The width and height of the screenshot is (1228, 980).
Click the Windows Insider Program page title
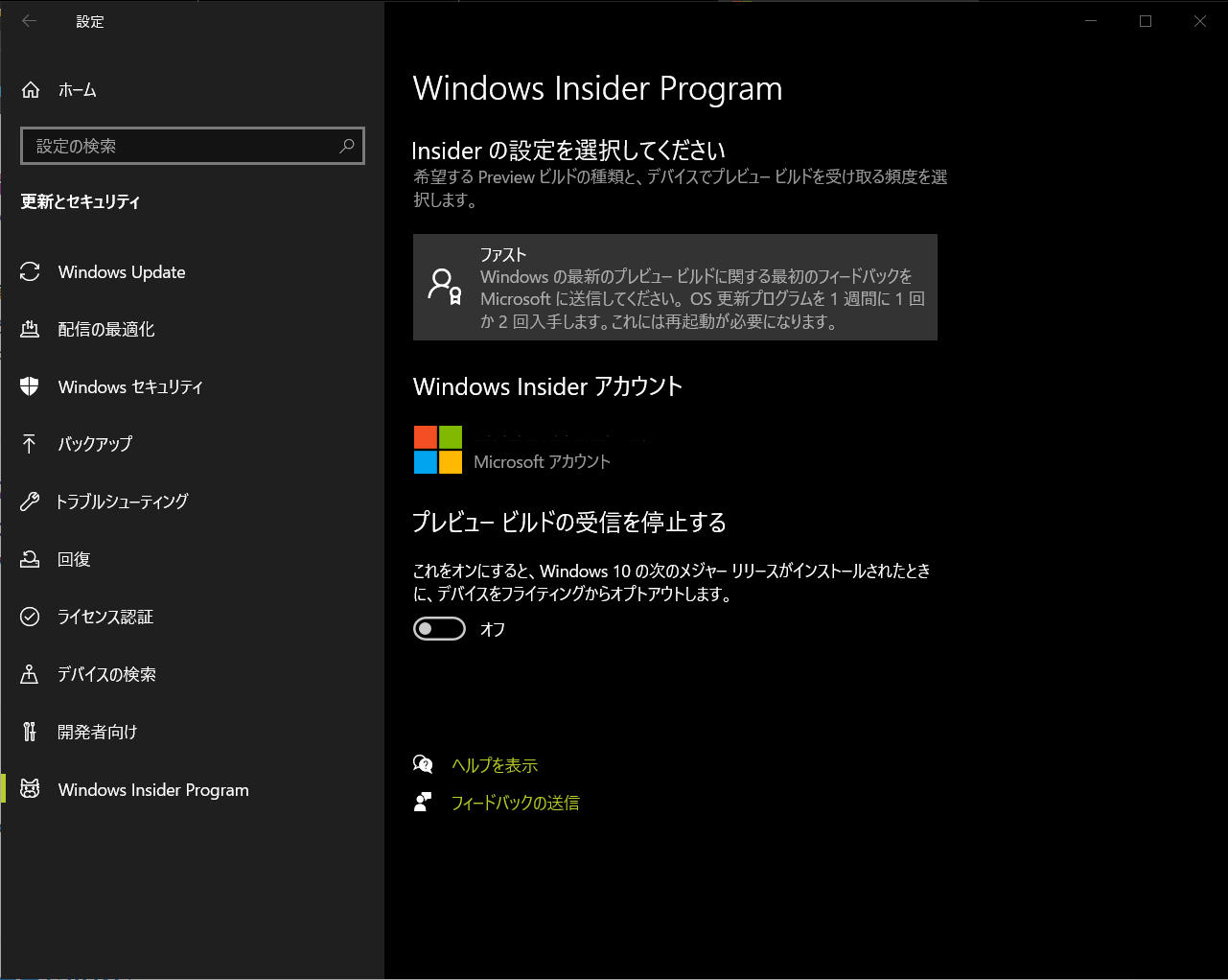point(598,88)
